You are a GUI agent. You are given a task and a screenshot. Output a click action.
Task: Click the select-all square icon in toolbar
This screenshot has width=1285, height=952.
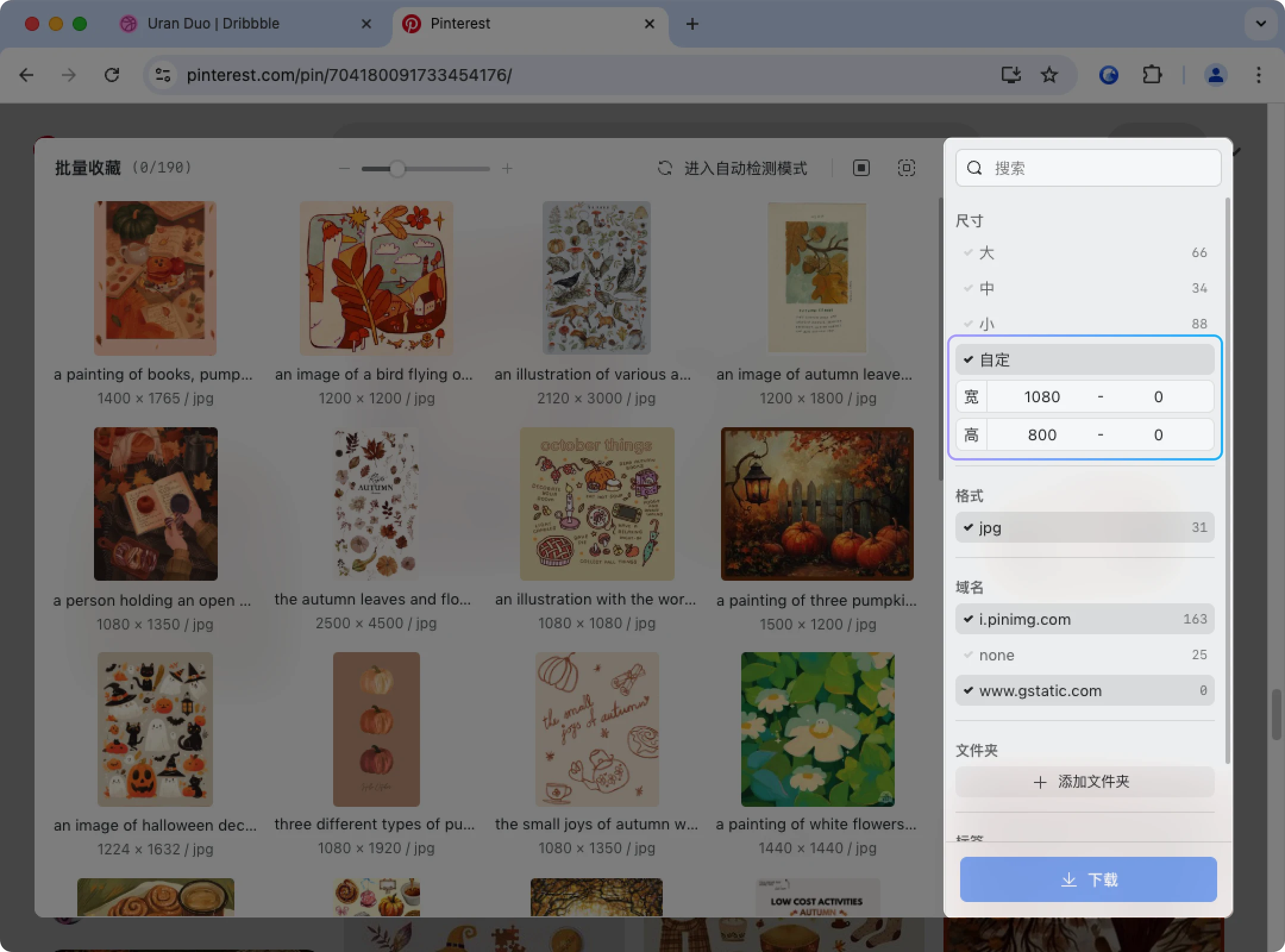pos(861,168)
